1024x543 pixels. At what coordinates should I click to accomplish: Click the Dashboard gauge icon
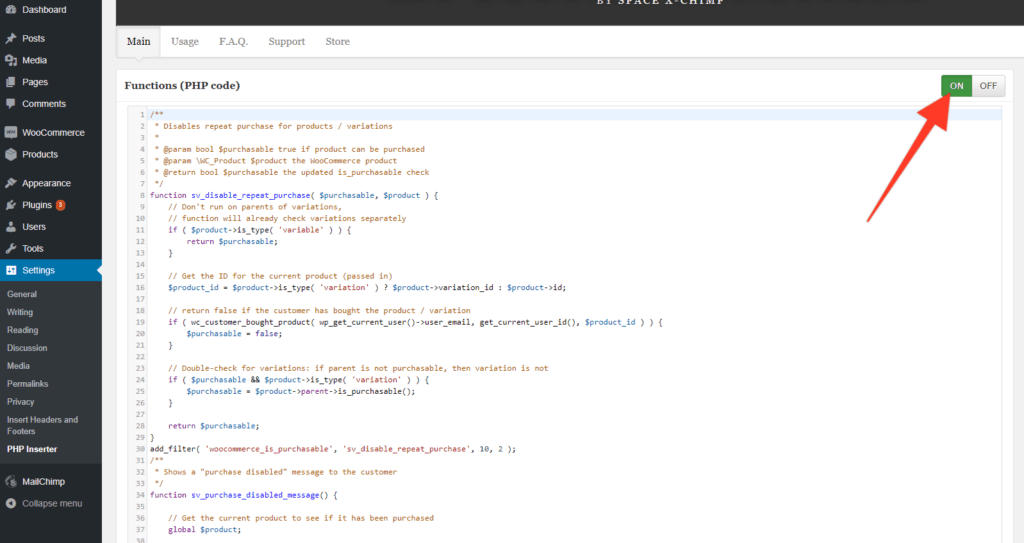(11, 10)
